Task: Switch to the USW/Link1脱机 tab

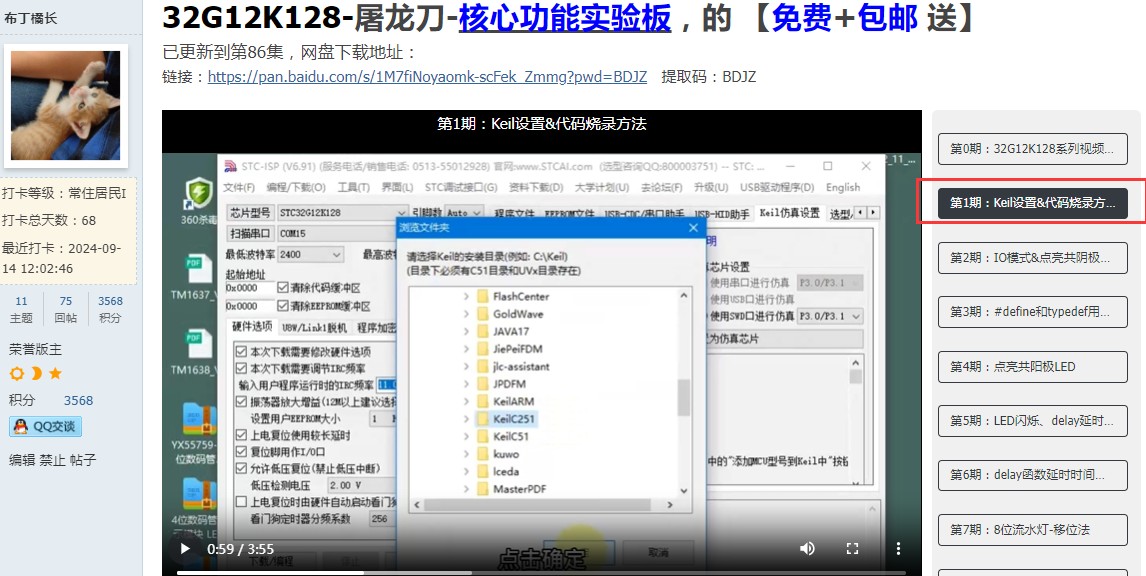Action: [314, 327]
